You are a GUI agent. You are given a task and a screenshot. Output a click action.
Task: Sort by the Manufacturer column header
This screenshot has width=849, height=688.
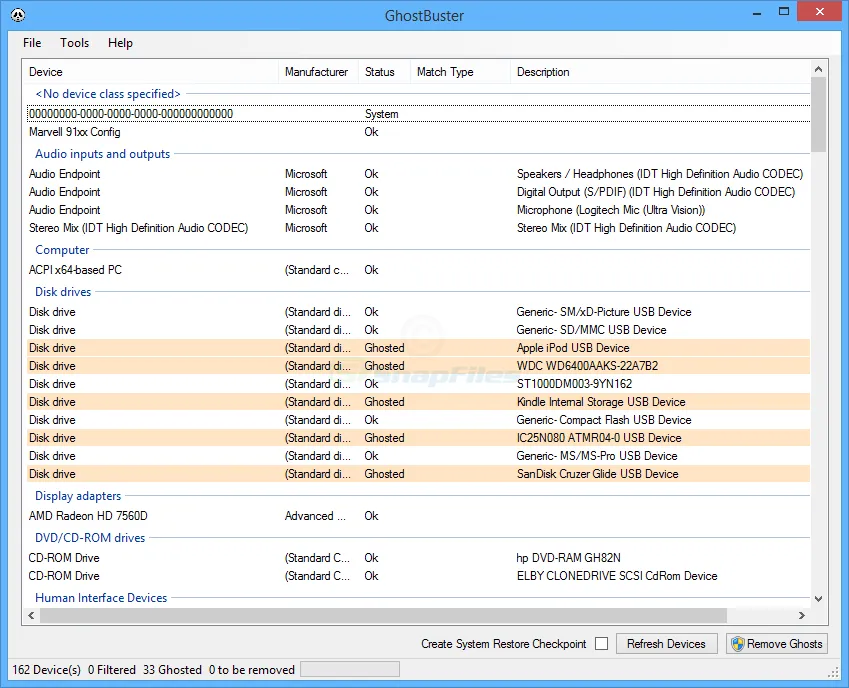click(318, 72)
